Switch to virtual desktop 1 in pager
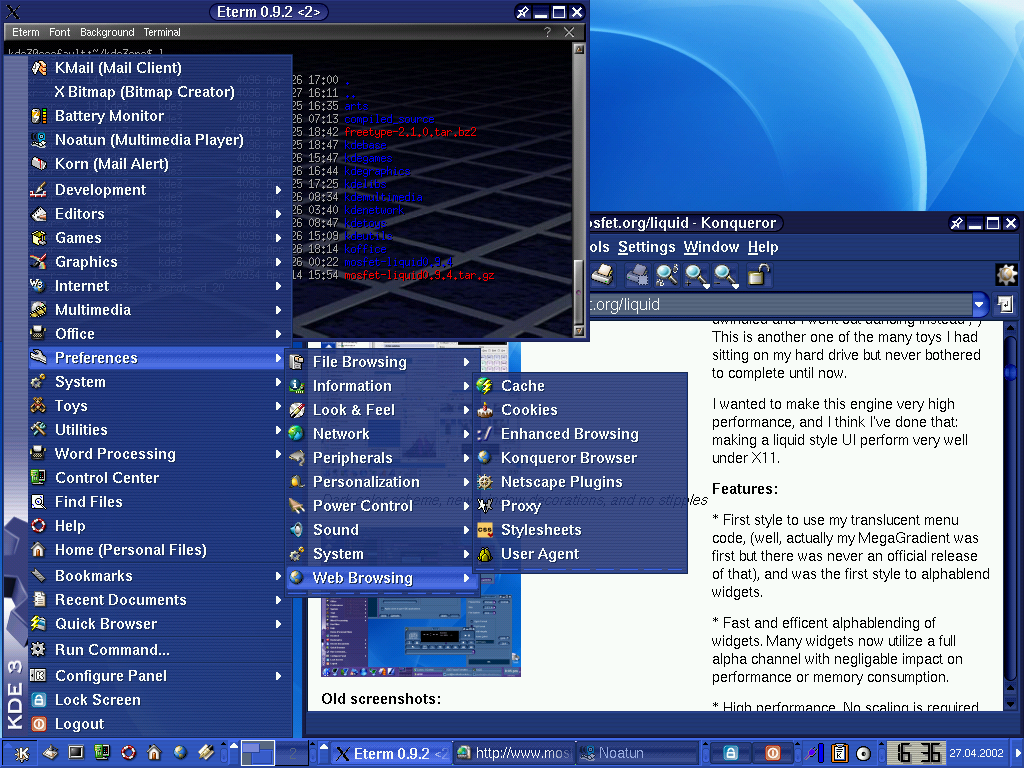 click(257, 753)
